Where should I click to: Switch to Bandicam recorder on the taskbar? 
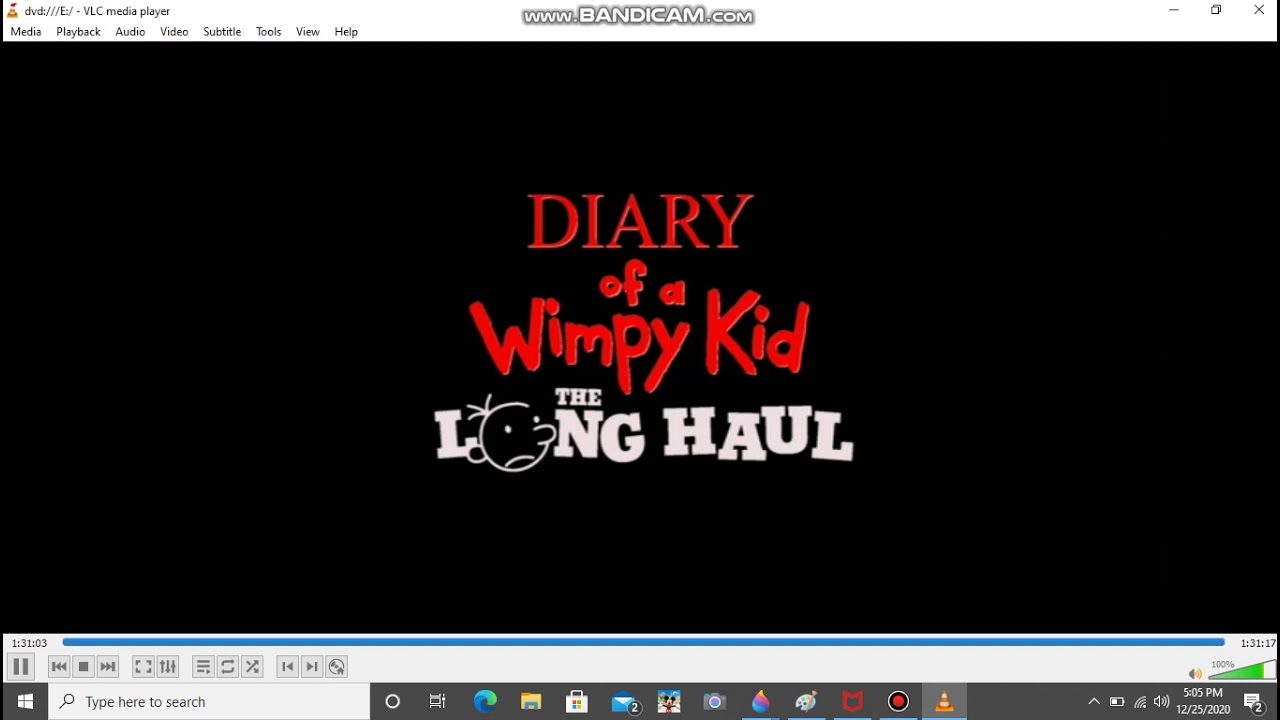[898, 702]
